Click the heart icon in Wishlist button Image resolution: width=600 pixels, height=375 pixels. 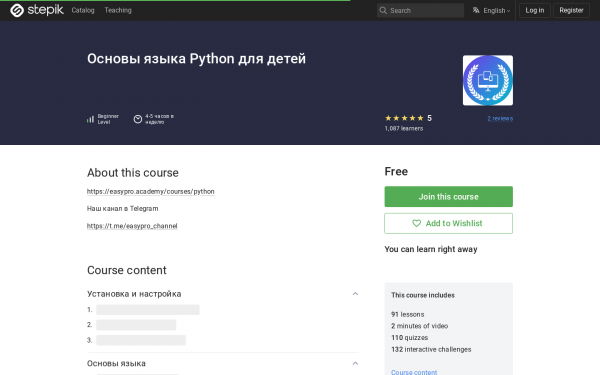click(416, 223)
